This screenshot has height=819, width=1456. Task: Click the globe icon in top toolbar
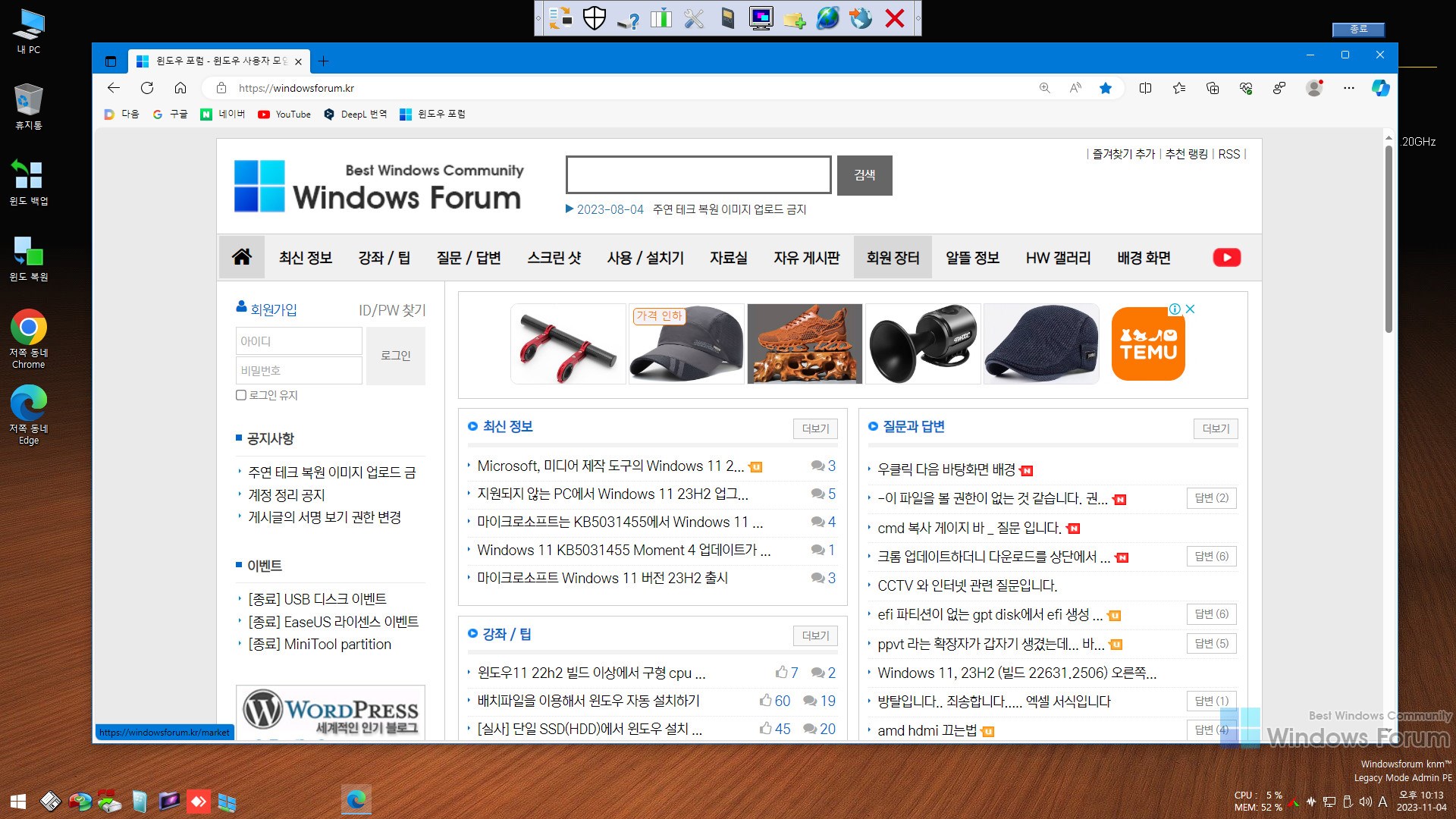click(x=827, y=18)
